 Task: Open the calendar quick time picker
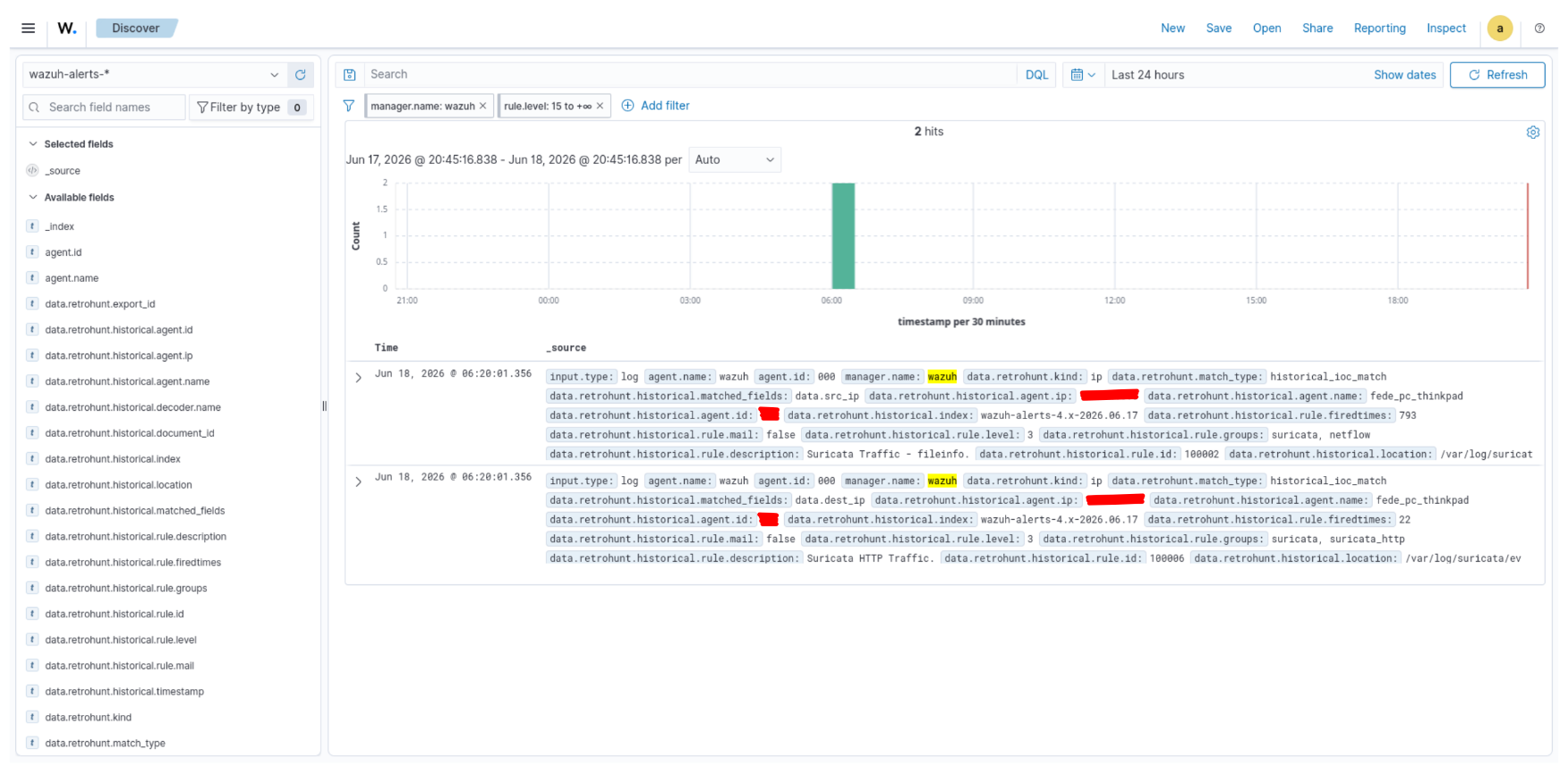(x=1083, y=75)
